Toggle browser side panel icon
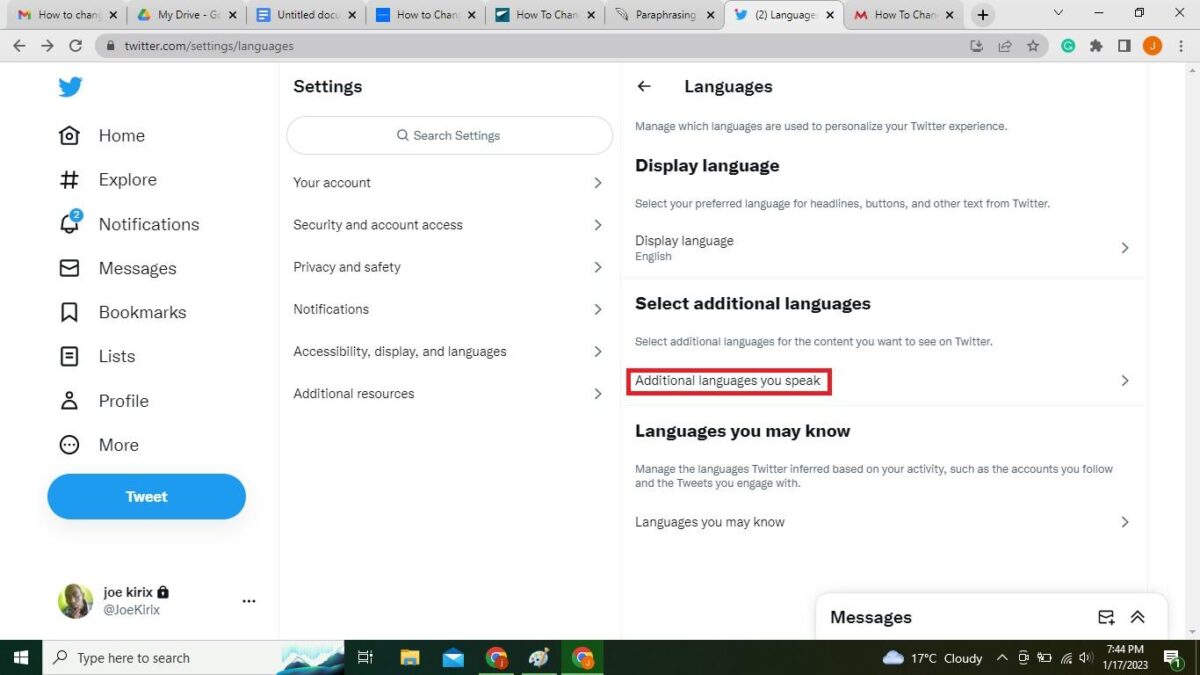Viewport: 1200px width, 675px height. point(1124,46)
